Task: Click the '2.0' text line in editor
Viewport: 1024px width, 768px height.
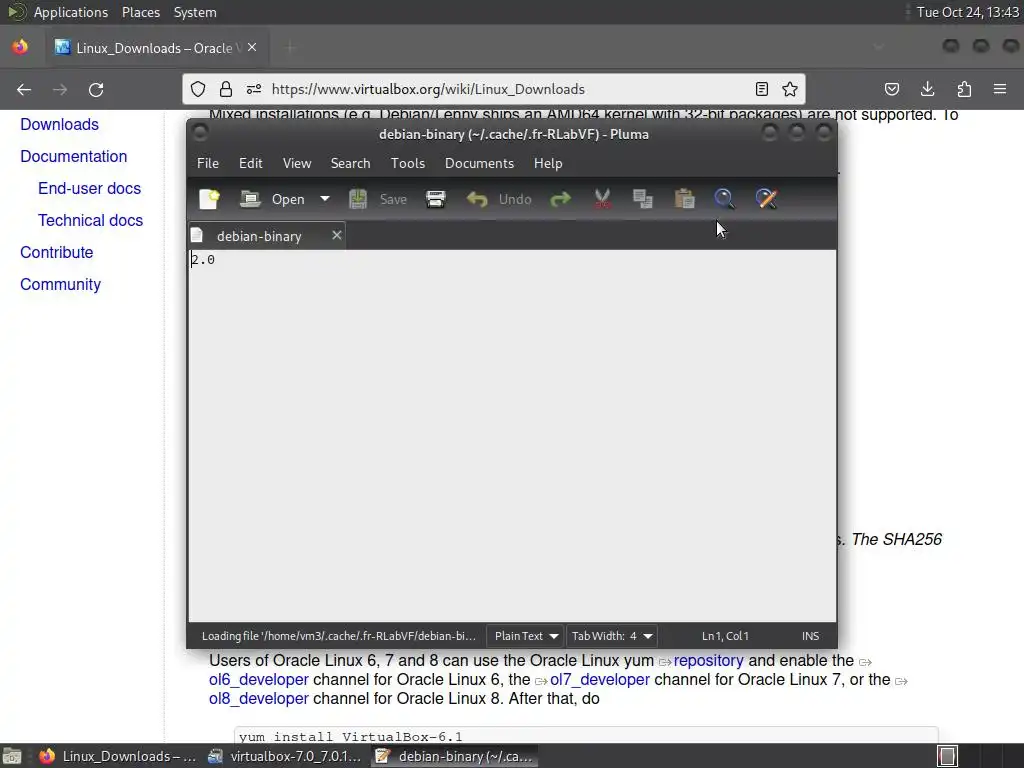Action: tap(202, 260)
